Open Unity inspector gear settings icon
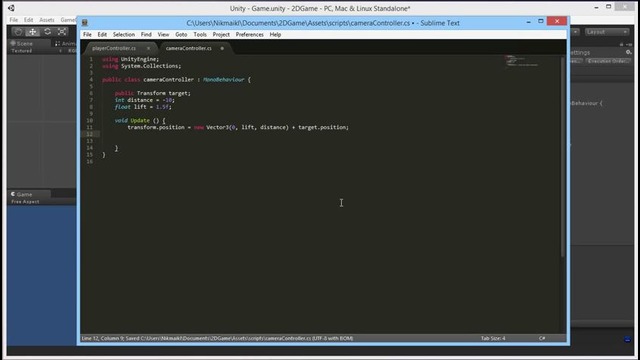Screen dimensions: 640x360 (x=629, y=52)
